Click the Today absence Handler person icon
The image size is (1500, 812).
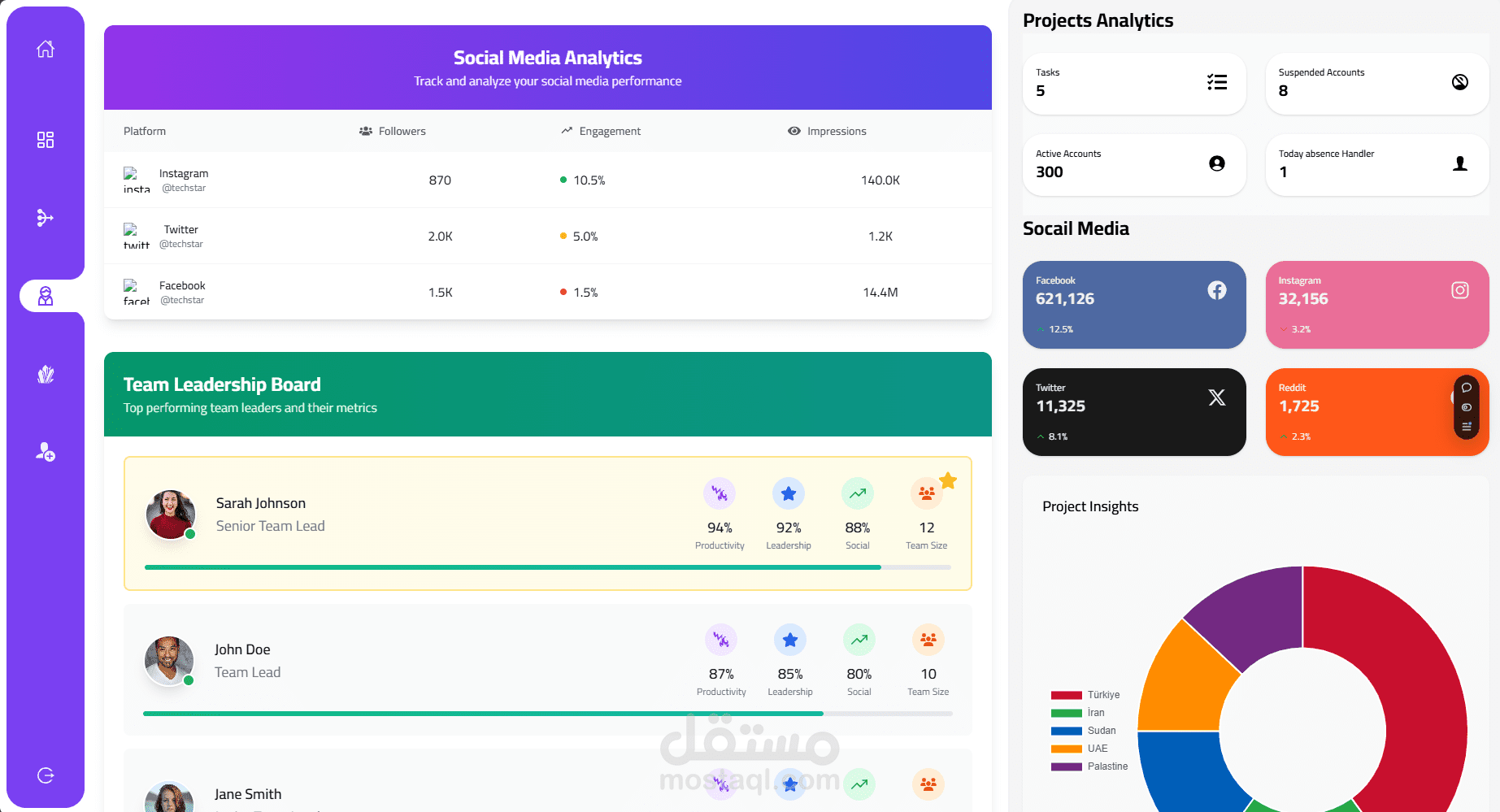(1460, 163)
